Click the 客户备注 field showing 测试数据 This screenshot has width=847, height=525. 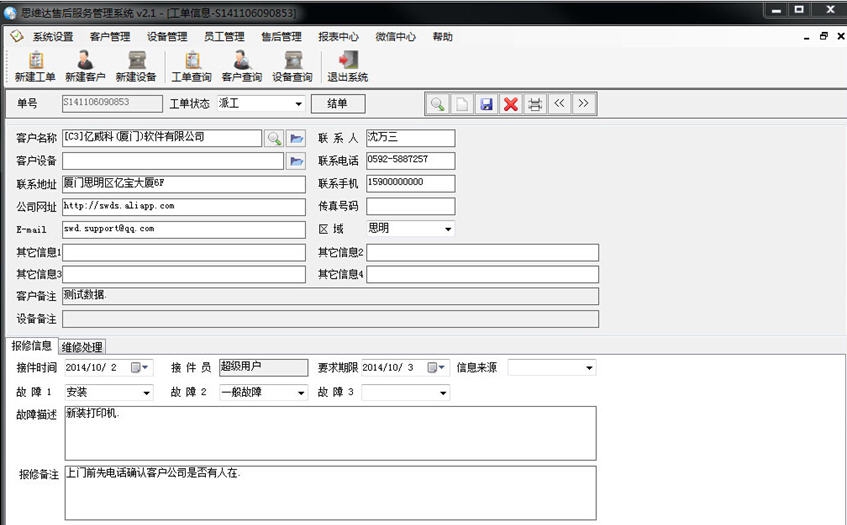(330, 296)
